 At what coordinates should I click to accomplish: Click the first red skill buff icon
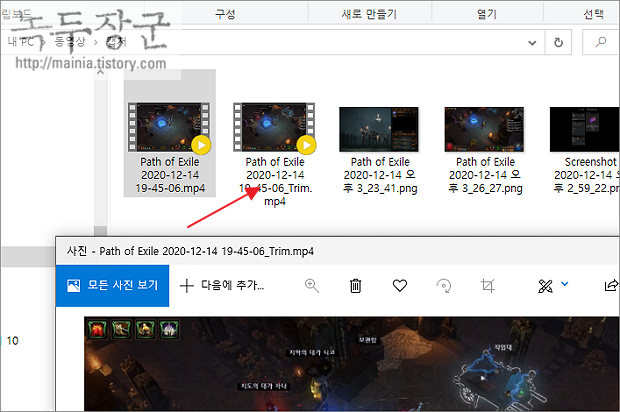click(x=97, y=329)
